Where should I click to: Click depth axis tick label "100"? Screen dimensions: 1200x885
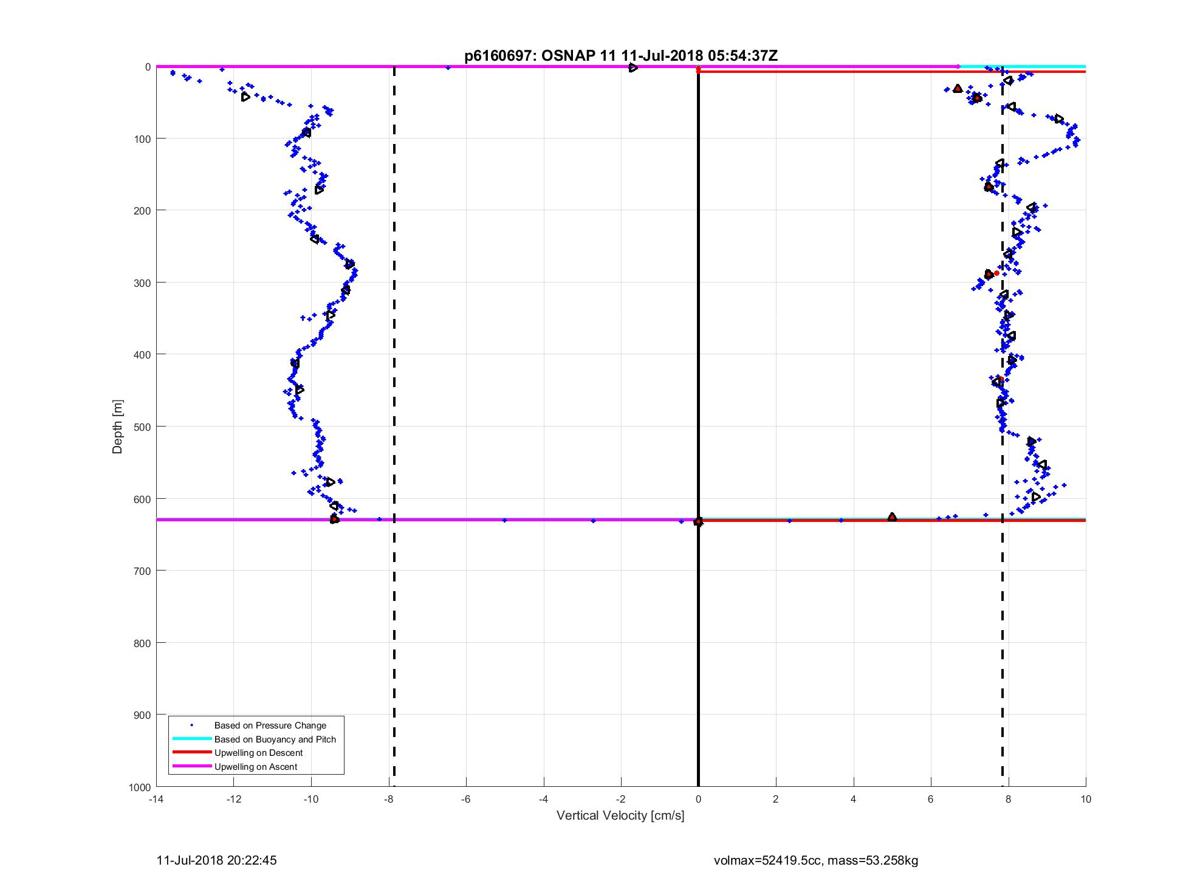click(141, 138)
